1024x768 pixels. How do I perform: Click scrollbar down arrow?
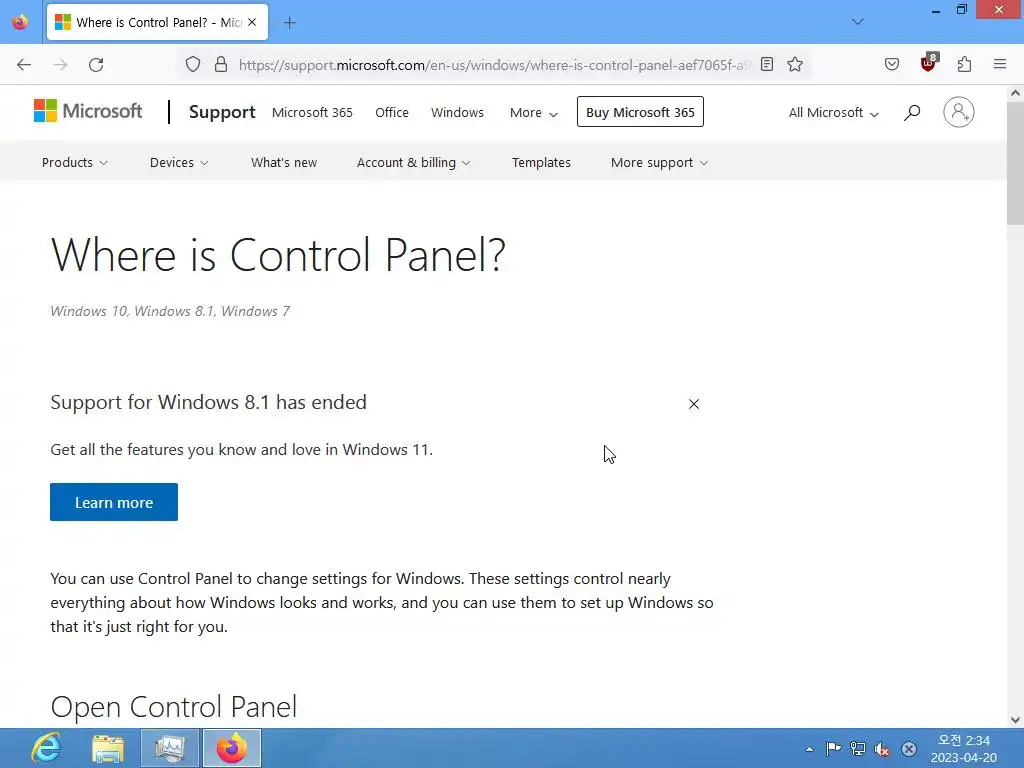pyautogui.click(x=1015, y=720)
